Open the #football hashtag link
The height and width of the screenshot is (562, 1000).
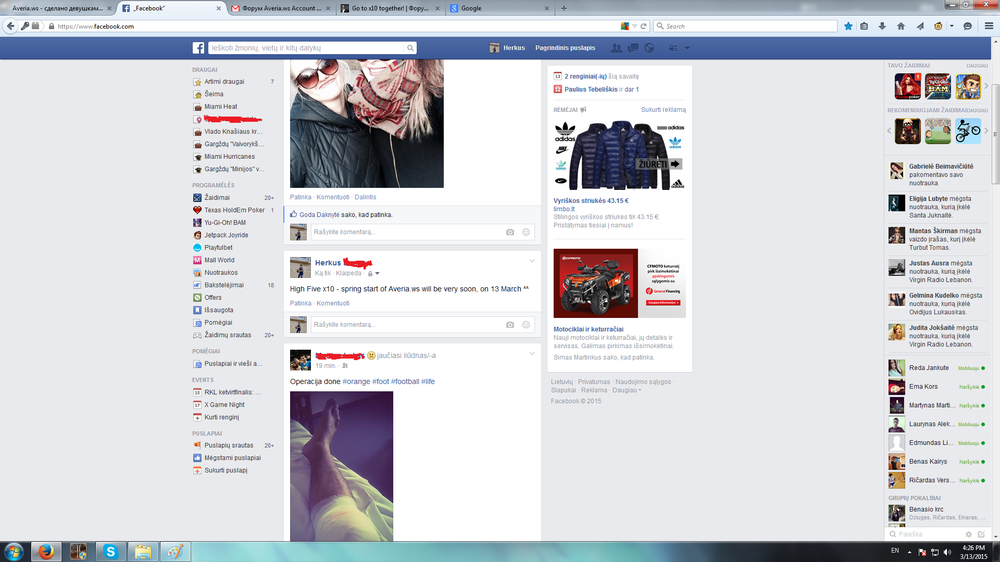[405, 382]
